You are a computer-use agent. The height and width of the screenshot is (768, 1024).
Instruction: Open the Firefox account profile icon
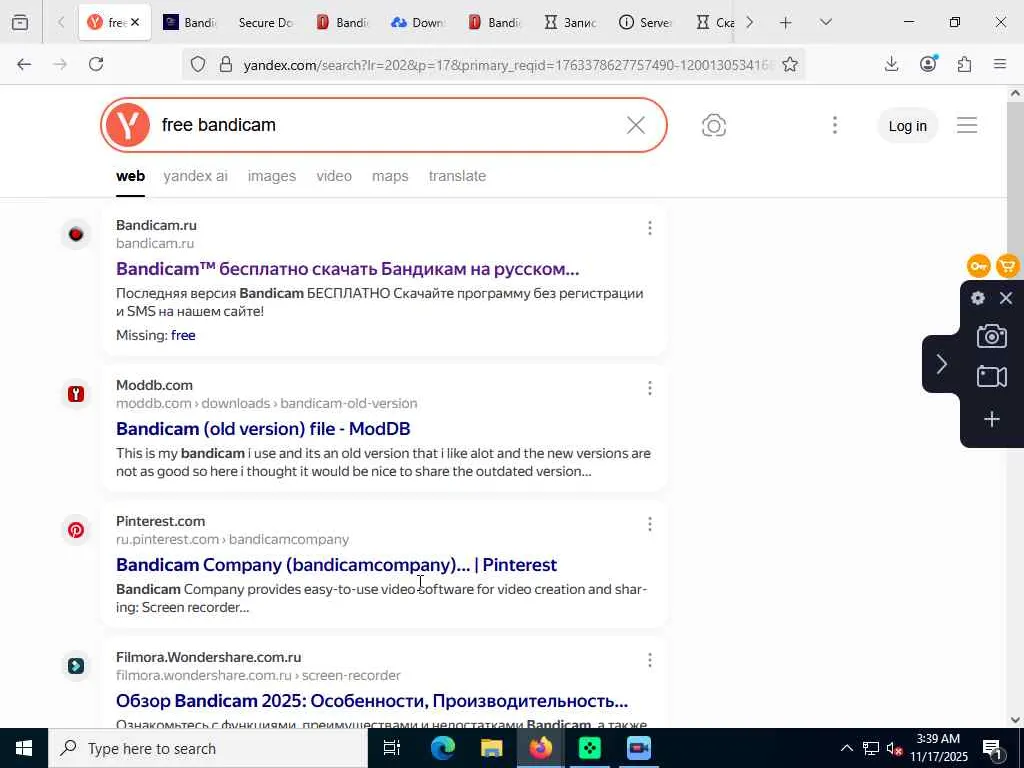pos(928,64)
